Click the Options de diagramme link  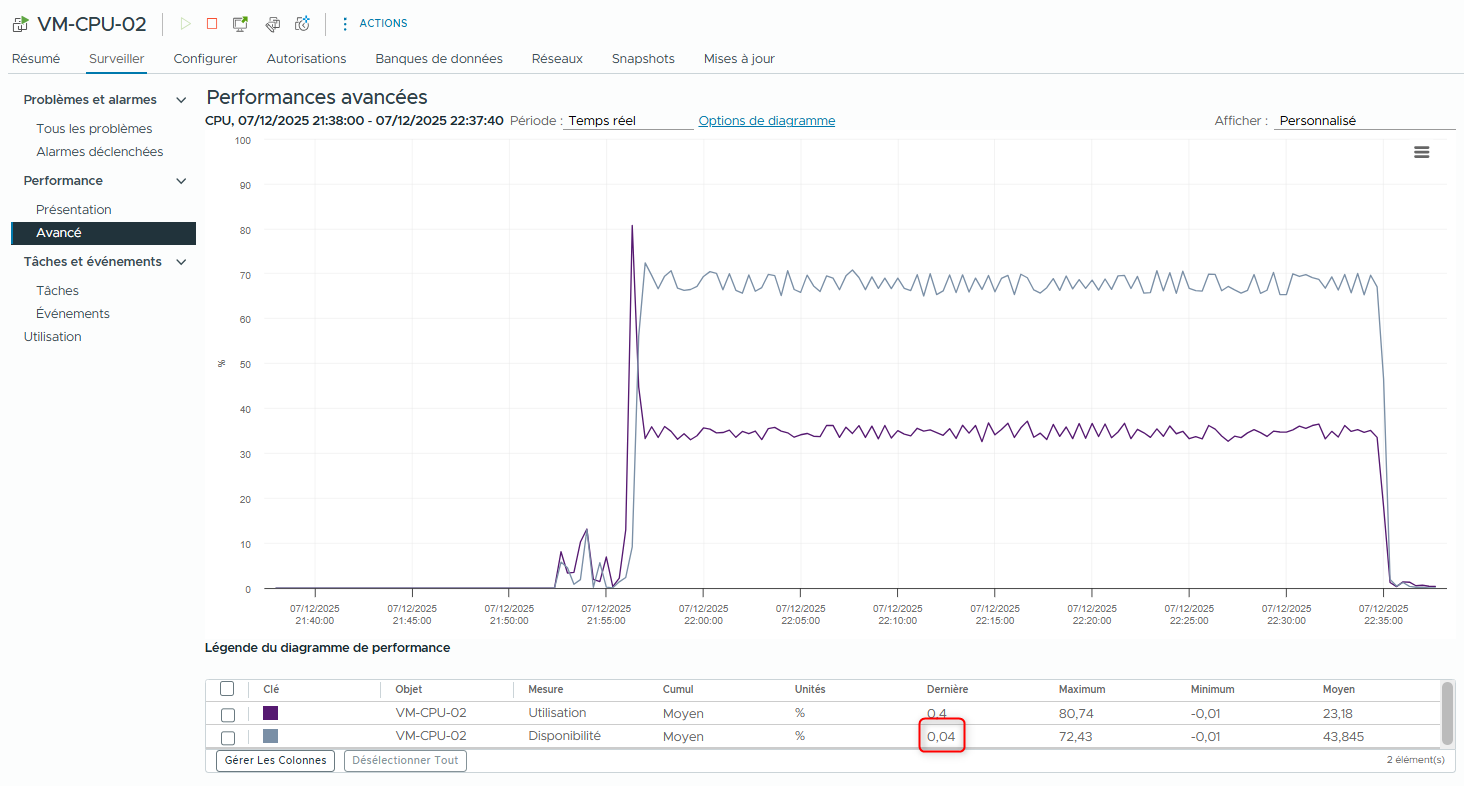(x=766, y=121)
